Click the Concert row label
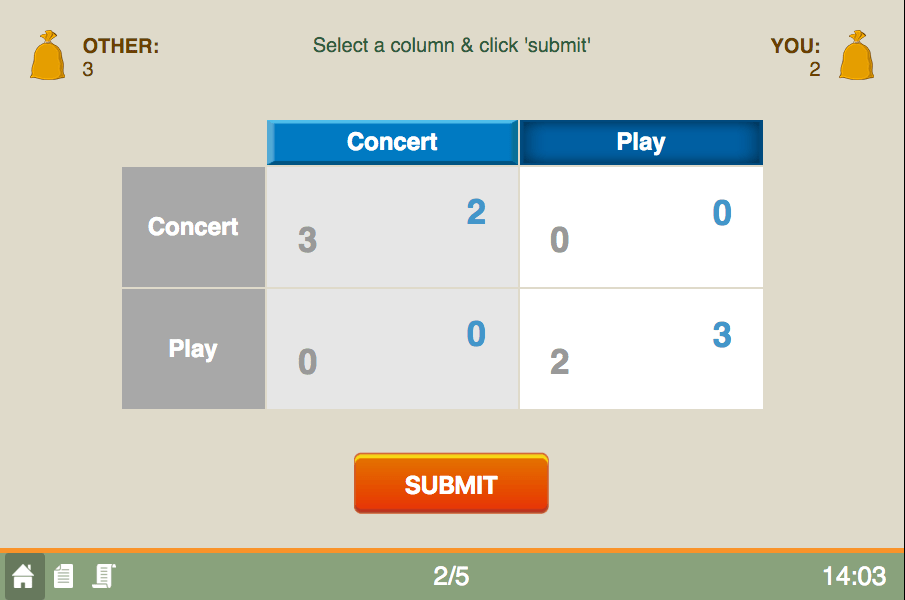Screen dimensions: 905x600 click(x=193, y=227)
